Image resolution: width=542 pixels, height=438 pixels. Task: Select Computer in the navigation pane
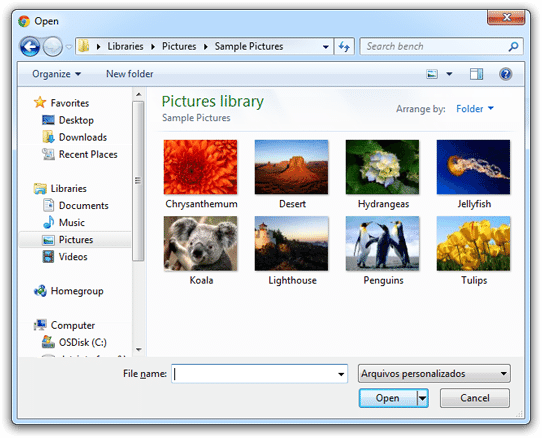click(x=73, y=325)
